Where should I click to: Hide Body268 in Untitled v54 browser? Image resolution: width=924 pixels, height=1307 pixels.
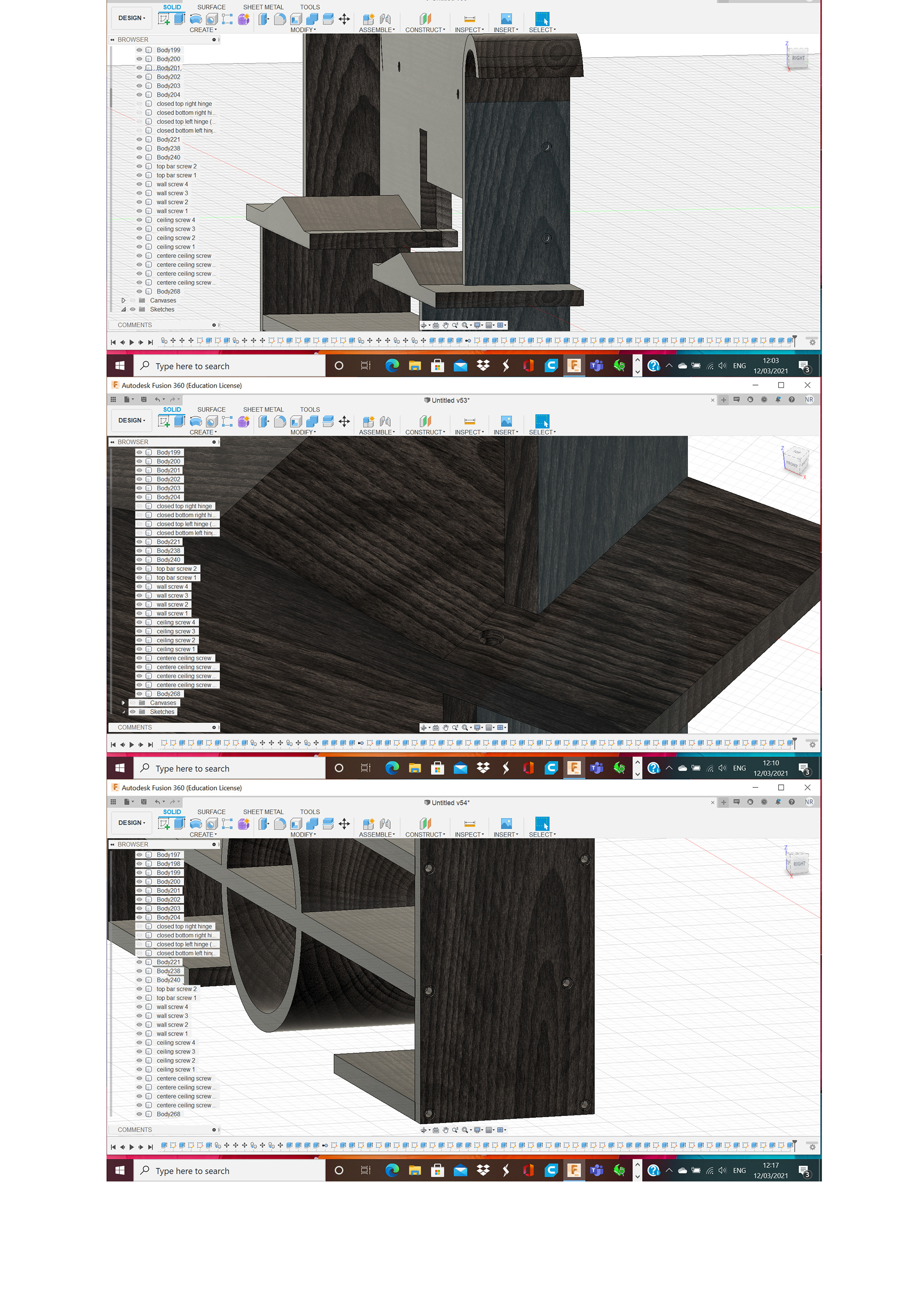click(x=139, y=1115)
